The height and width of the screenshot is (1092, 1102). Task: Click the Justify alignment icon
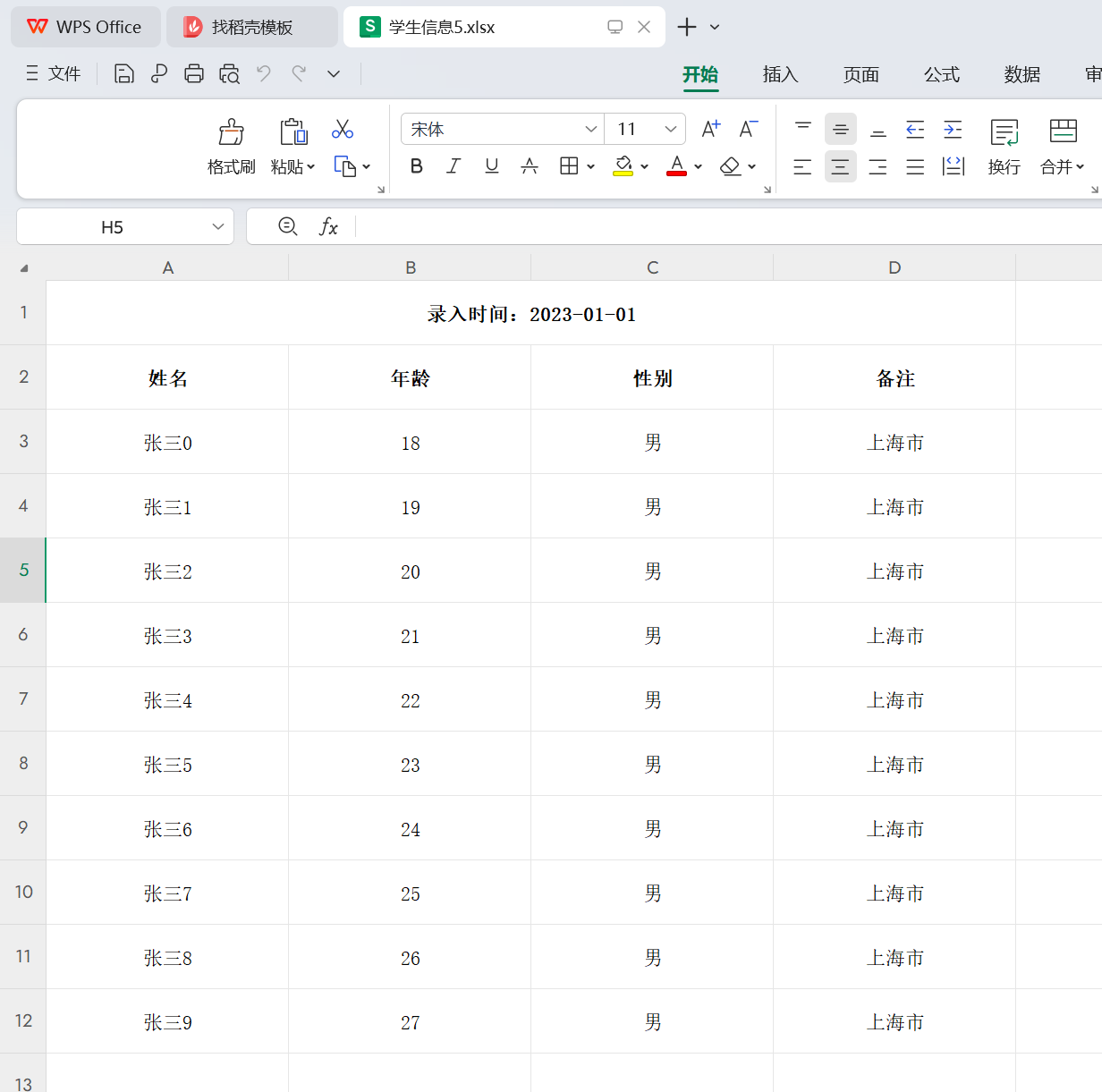point(915,166)
